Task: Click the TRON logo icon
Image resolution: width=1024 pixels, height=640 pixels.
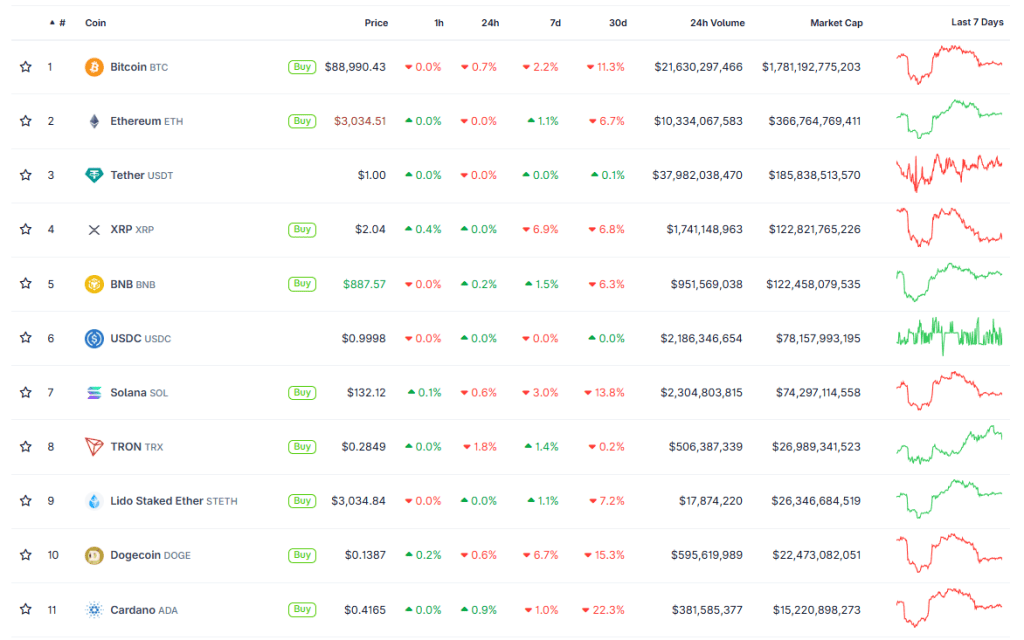Action: (94, 447)
